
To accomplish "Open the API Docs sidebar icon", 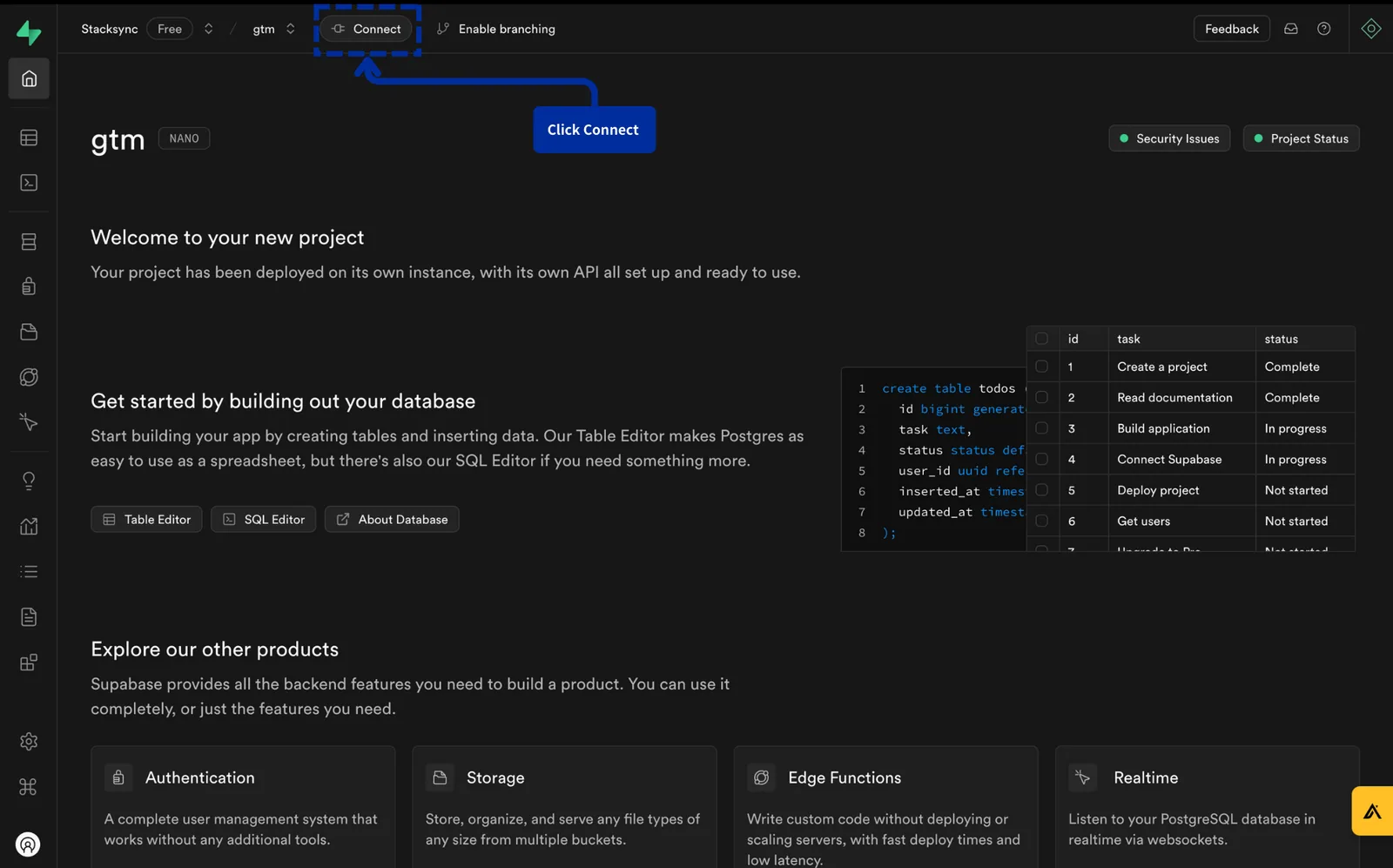I will tap(29, 617).
